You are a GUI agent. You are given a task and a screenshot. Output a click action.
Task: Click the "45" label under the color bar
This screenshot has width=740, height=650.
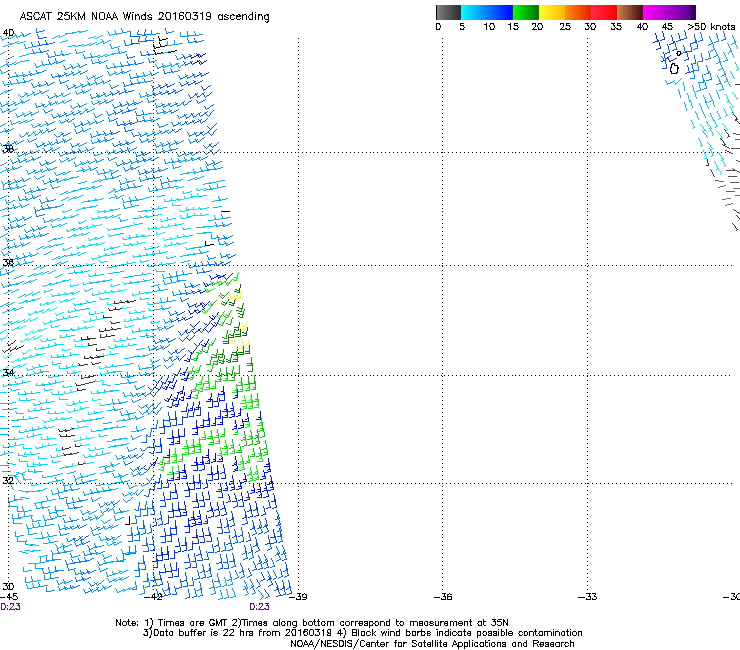coord(667,27)
